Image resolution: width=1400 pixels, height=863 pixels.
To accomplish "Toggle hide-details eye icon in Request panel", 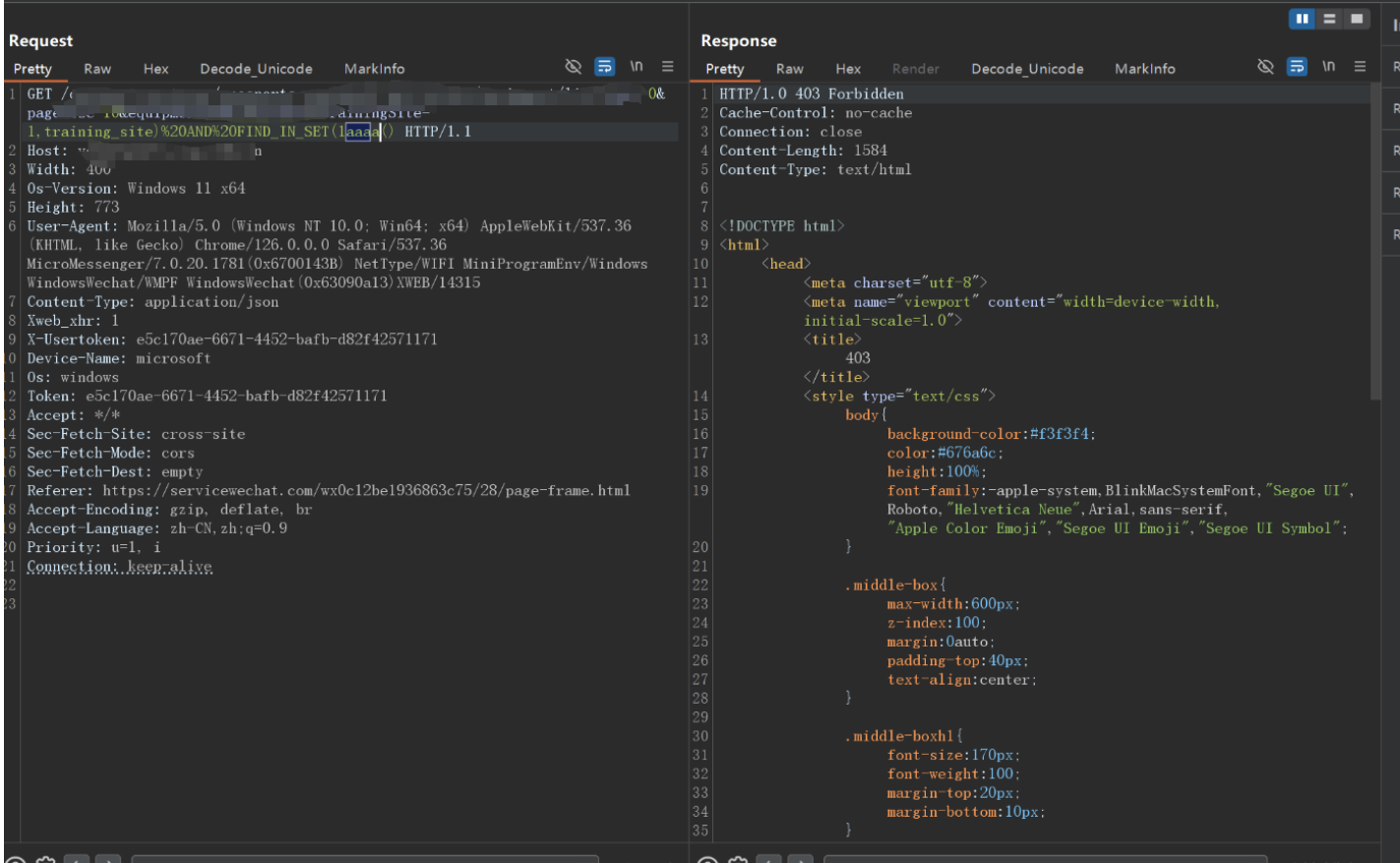I will (x=574, y=66).
